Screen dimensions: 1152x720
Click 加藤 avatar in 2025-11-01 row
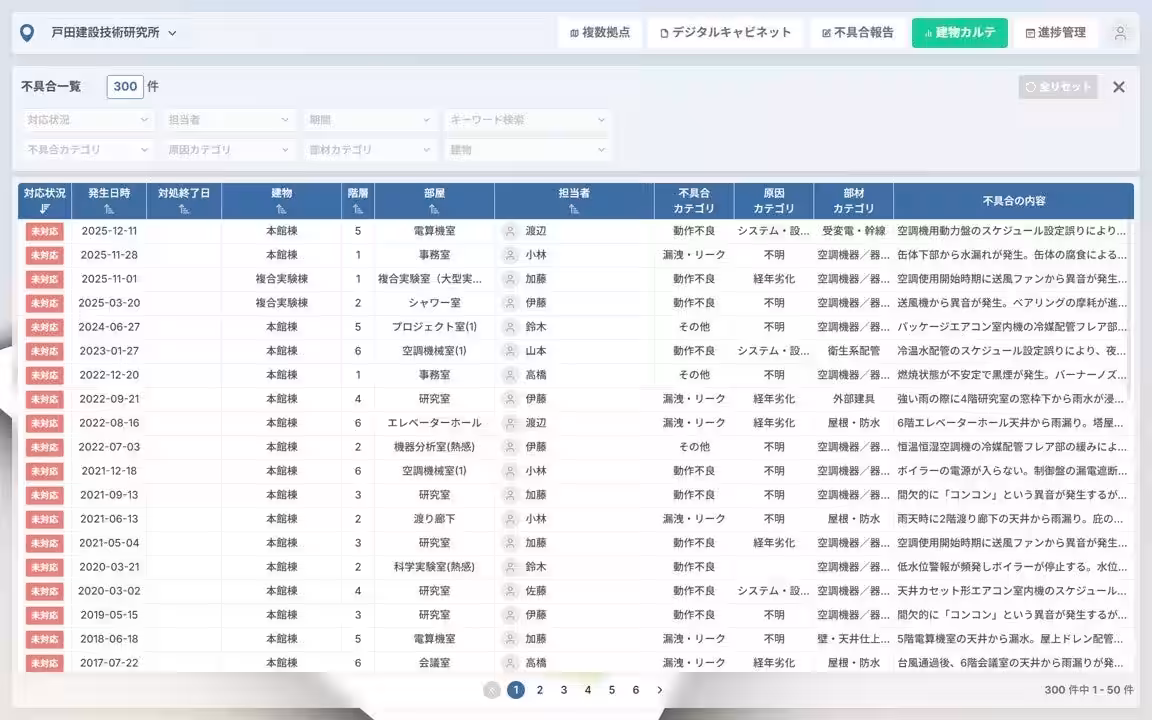click(x=510, y=279)
